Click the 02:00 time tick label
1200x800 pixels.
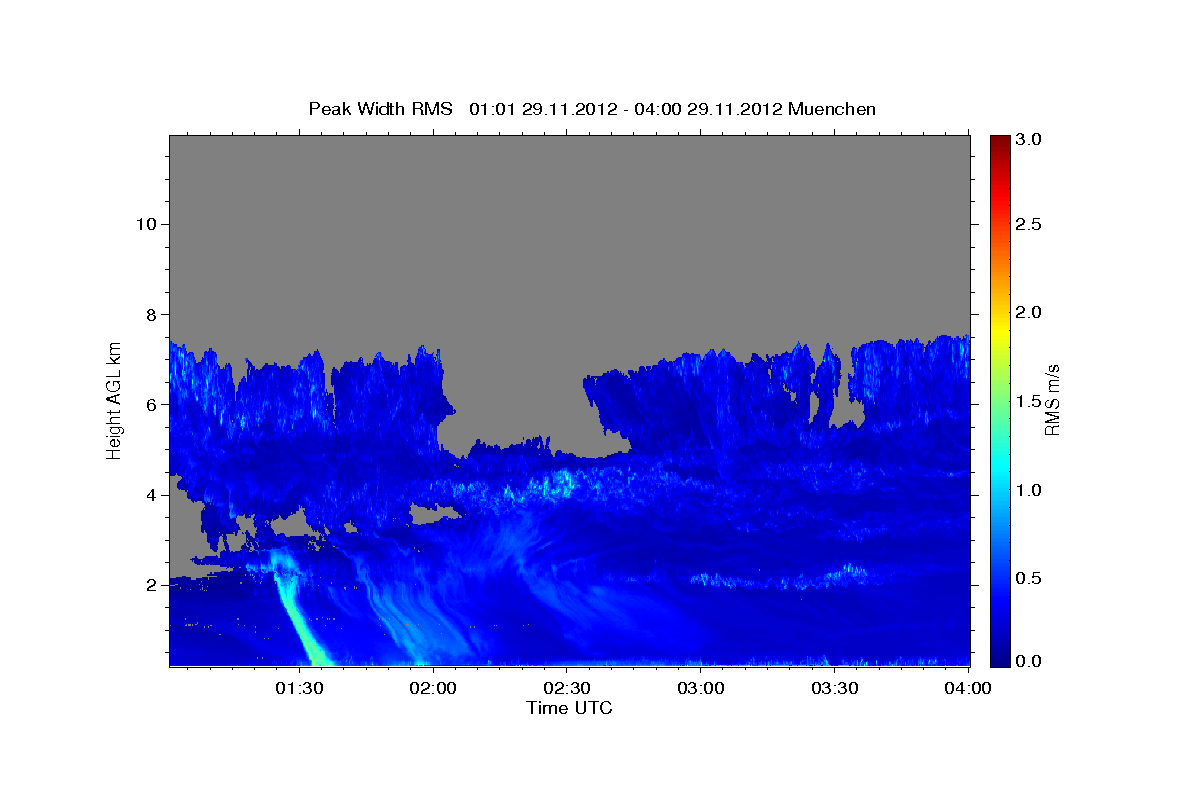click(x=433, y=689)
